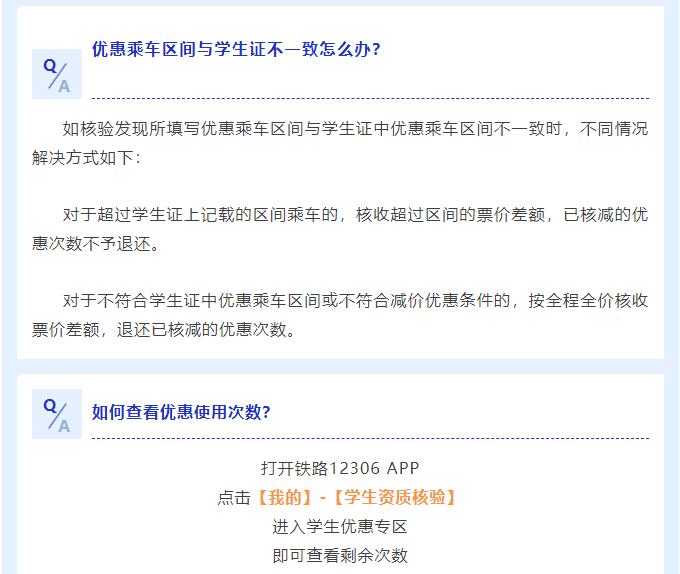Click the line 即可查看剩余次数
Screen dimensions: 680x574
pos(340,555)
